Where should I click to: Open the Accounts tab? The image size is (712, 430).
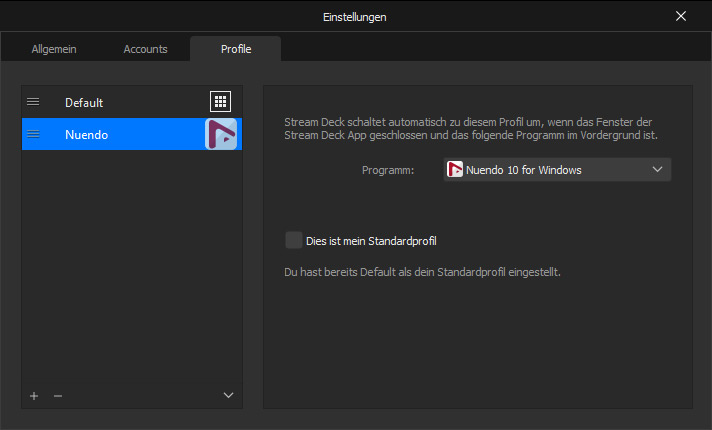tap(145, 48)
